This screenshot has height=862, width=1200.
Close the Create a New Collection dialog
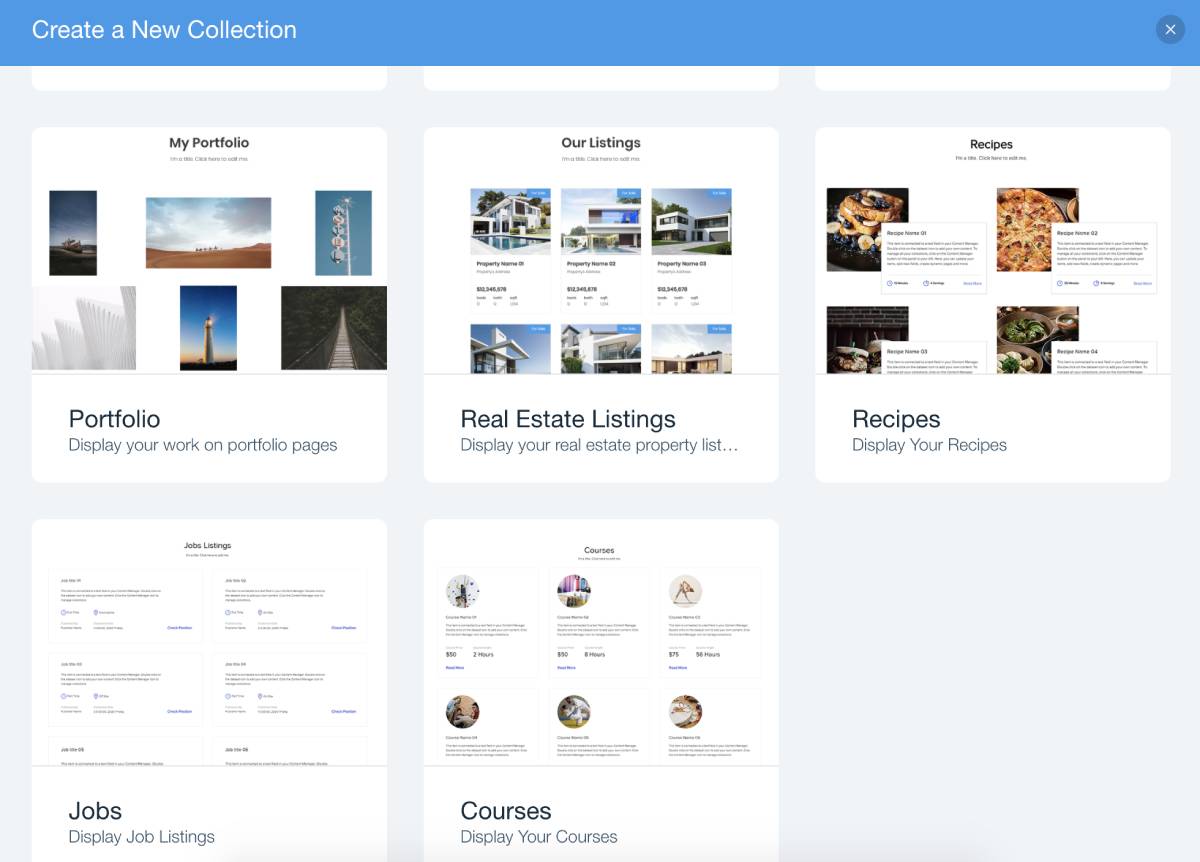pyautogui.click(x=1170, y=29)
